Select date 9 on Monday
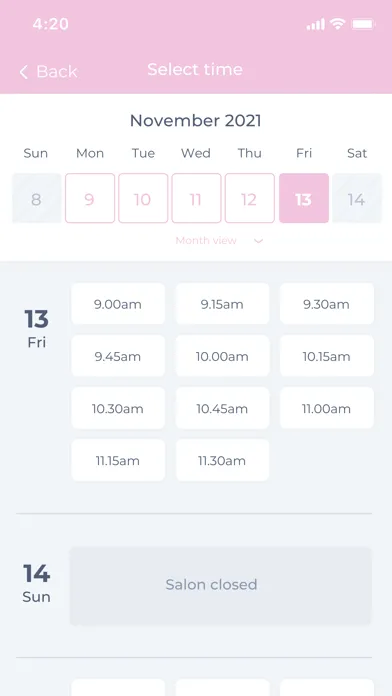Image resolution: width=392 pixels, height=696 pixels. tap(90, 198)
